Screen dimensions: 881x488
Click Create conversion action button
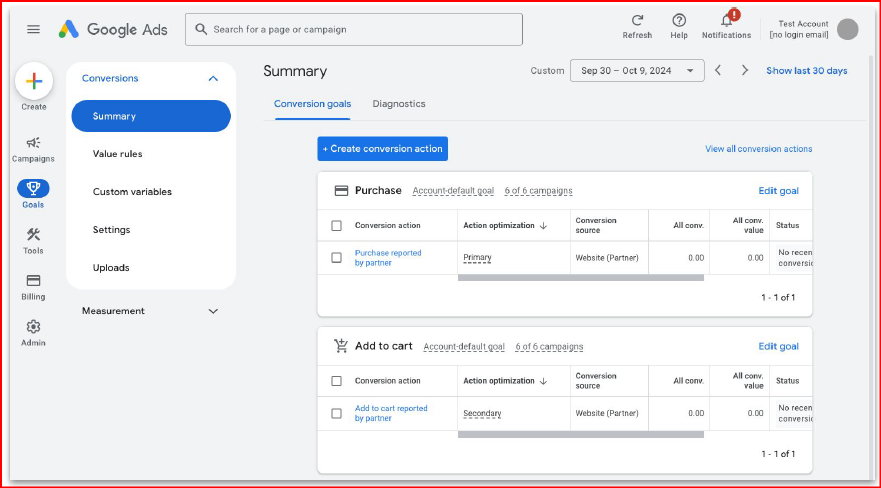tap(382, 149)
